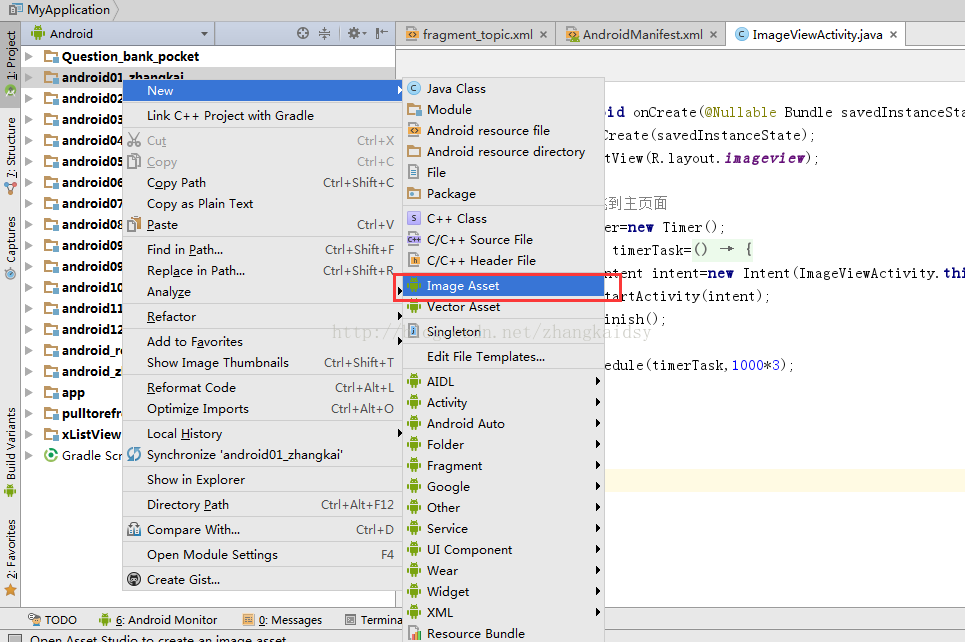Viewport: 965px width, 642px height.
Task: Open the Android Monitor tool window
Action: [158, 620]
